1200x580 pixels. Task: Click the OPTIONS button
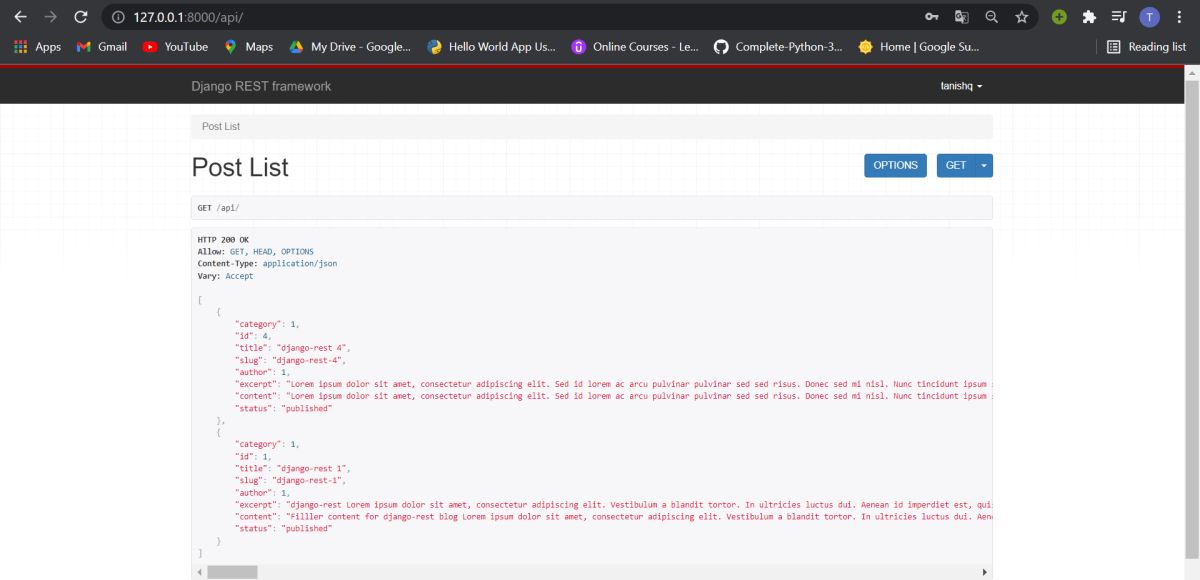pos(895,166)
